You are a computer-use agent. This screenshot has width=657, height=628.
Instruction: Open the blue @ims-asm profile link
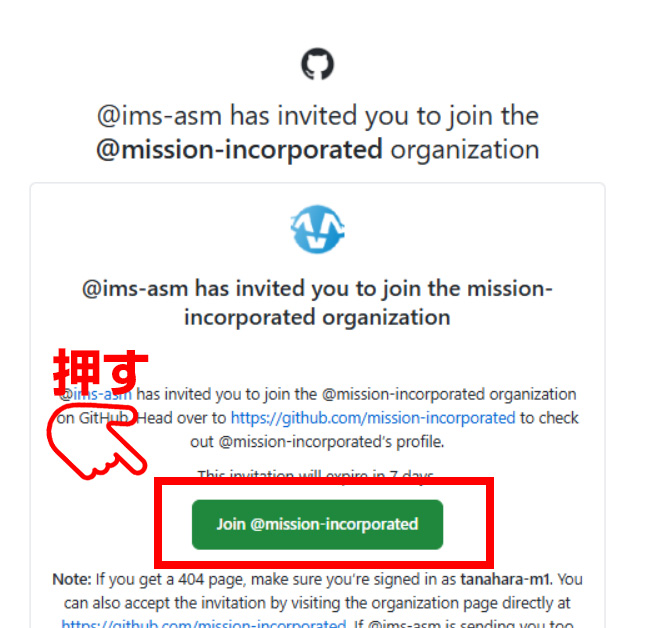(x=96, y=394)
